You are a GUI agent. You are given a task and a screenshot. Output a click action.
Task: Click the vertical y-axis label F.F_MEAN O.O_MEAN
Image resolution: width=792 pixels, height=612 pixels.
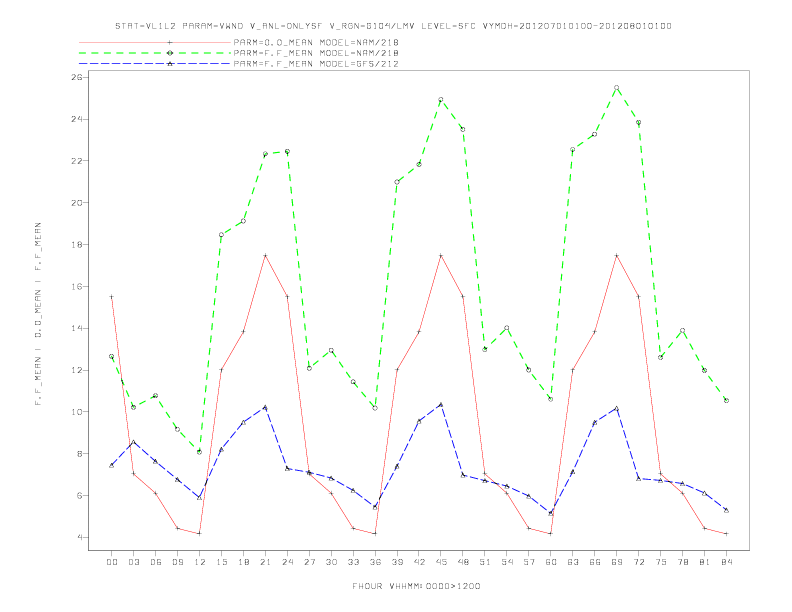(x=38, y=314)
